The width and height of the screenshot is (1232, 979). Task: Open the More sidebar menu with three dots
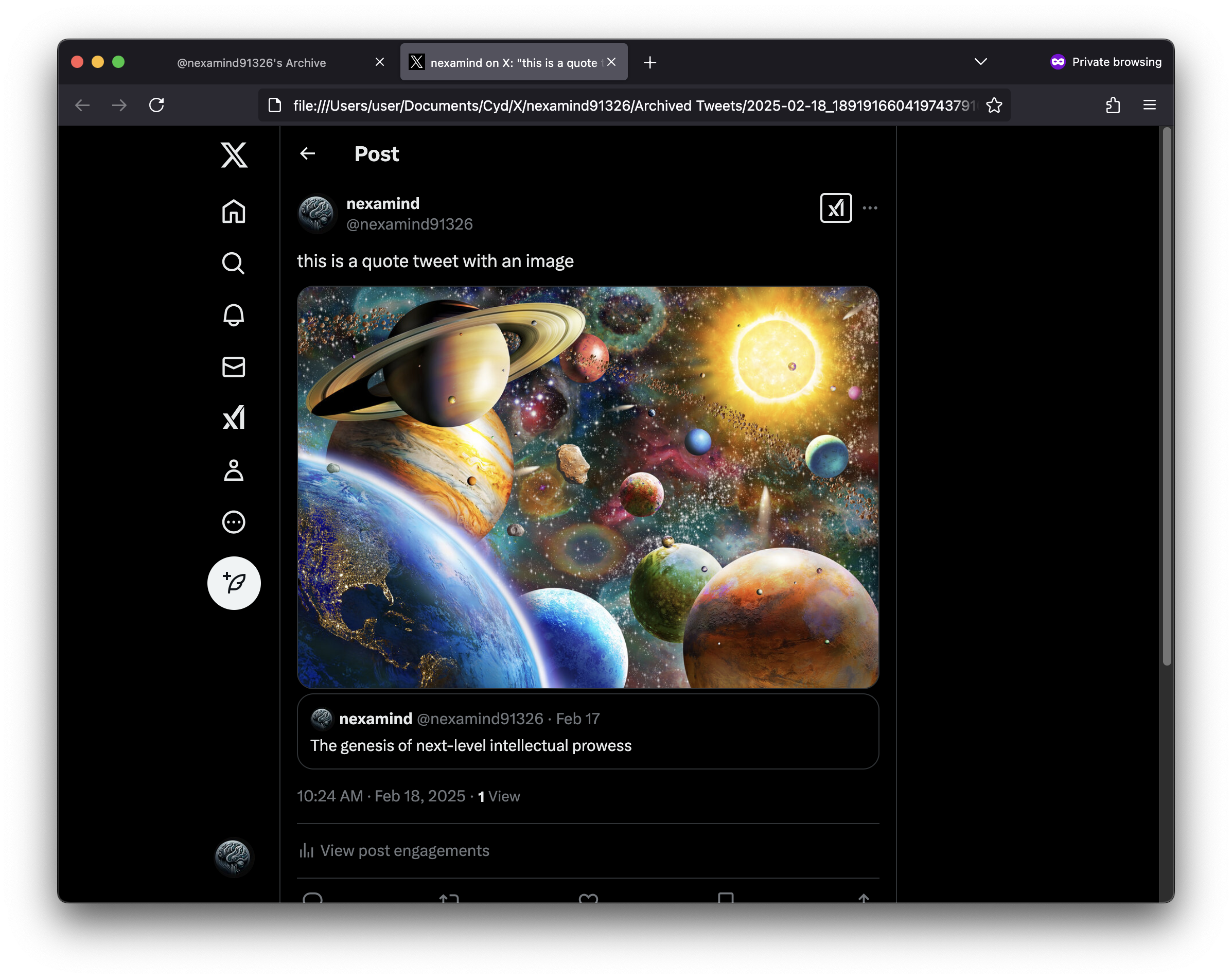[x=234, y=522]
